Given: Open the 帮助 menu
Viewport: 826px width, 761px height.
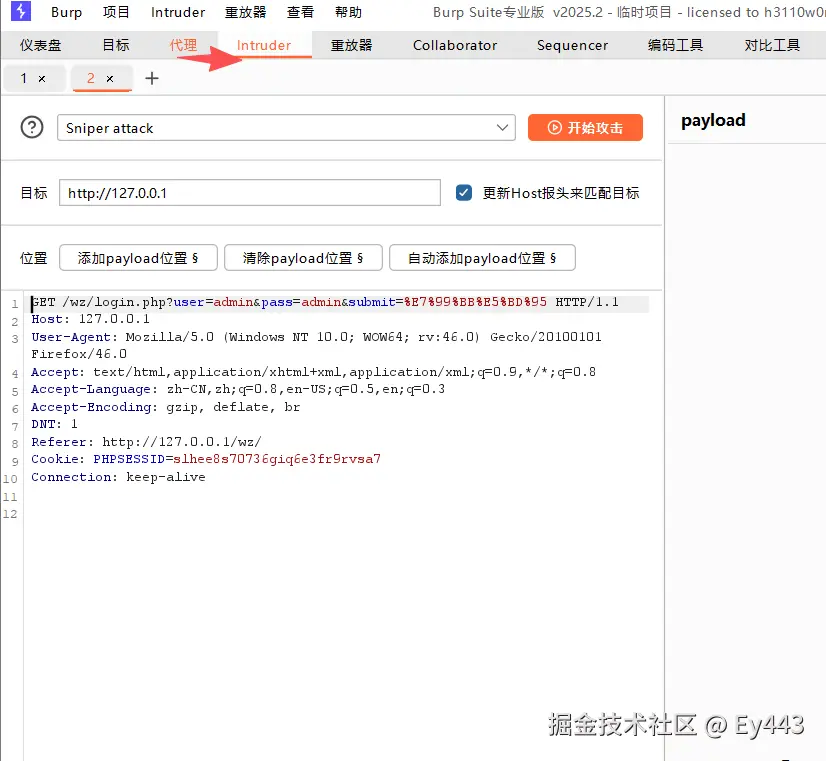Looking at the screenshot, I should (x=348, y=12).
